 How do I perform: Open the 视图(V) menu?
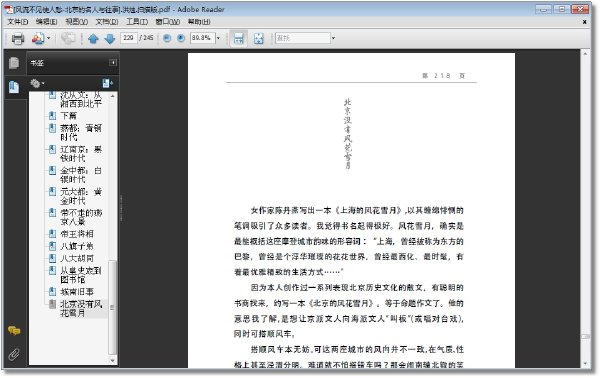point(77,22)
